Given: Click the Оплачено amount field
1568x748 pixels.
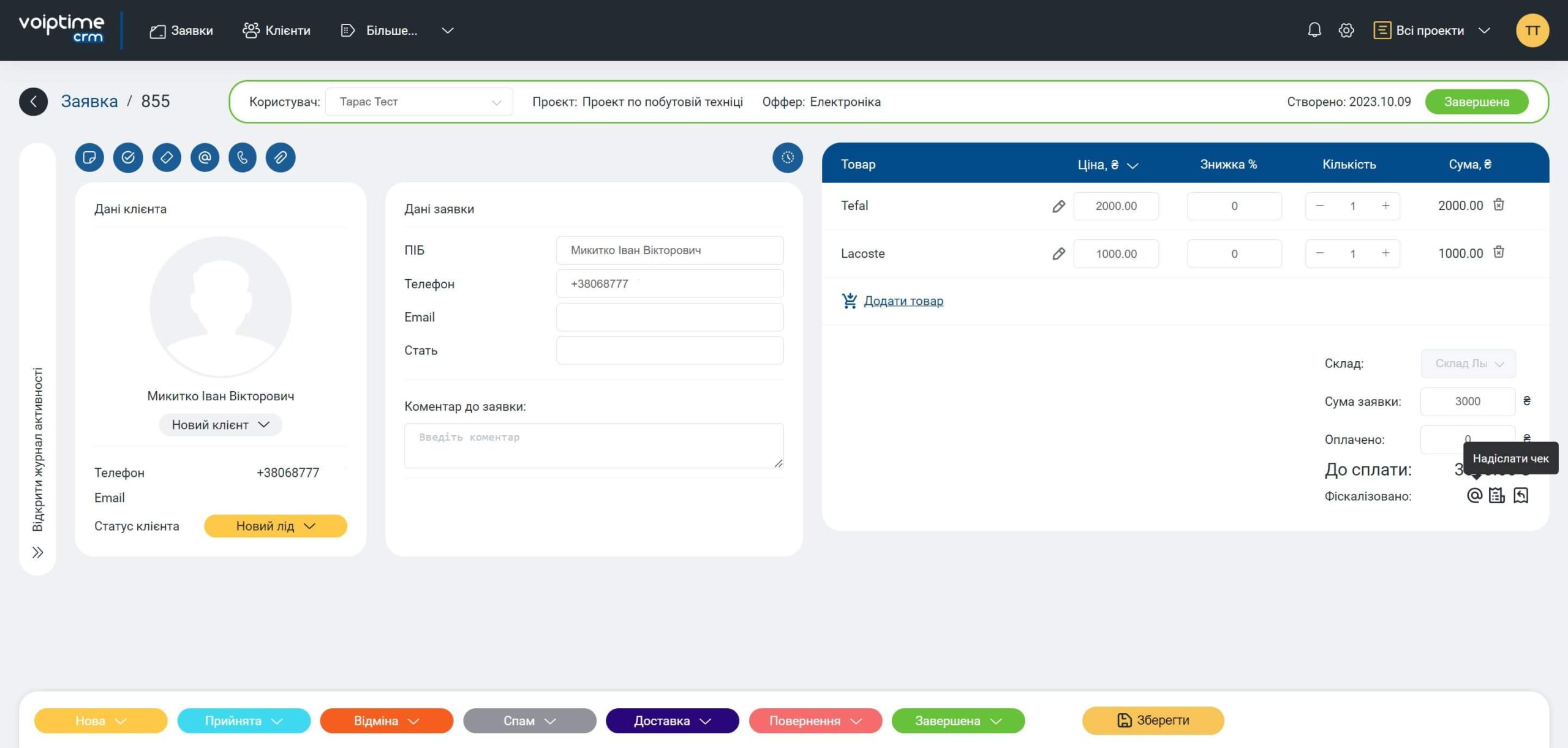Looking at the screenshot, I should (1468, 439).
